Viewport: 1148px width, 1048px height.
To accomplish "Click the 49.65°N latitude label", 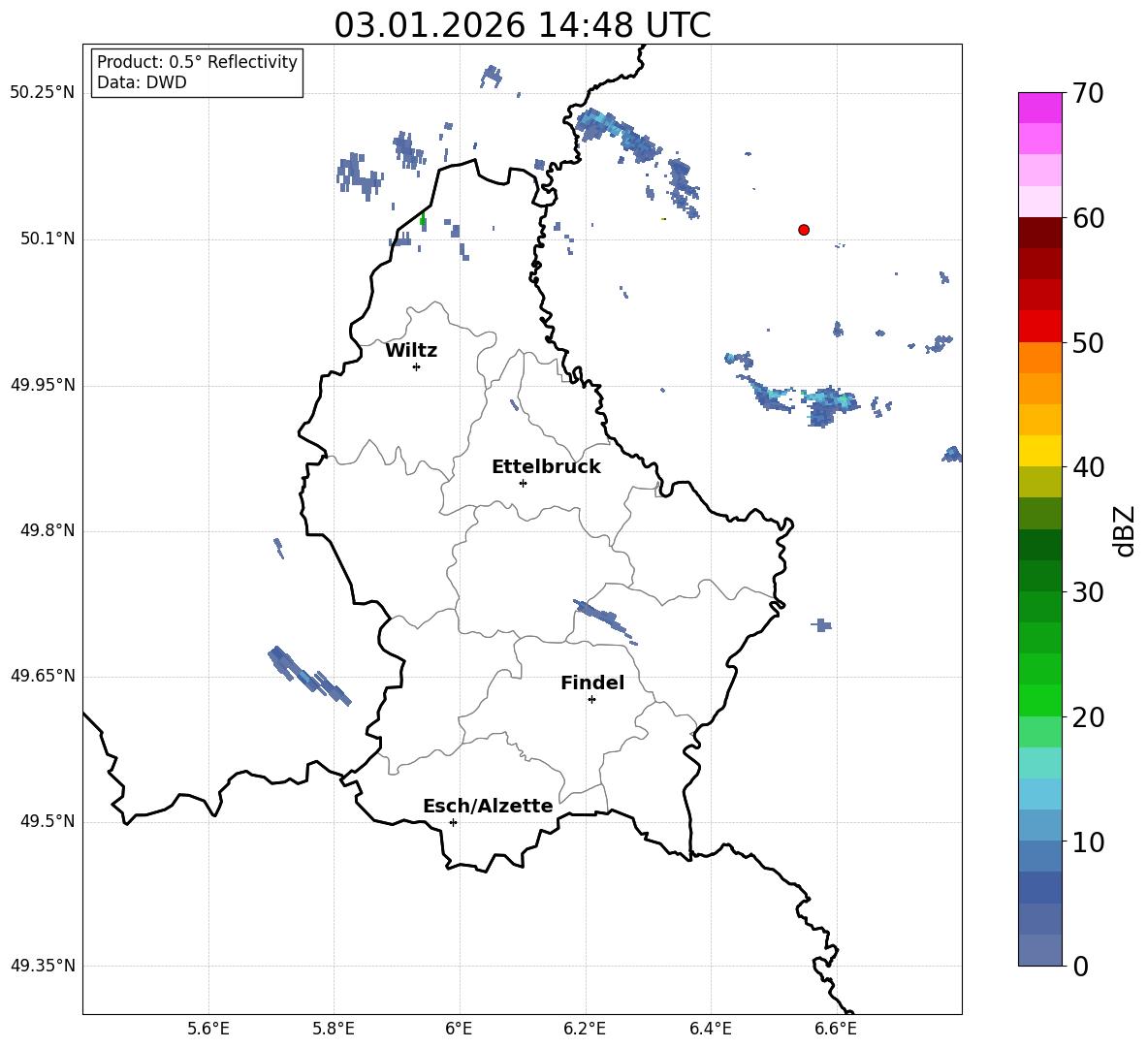I will pos(43,675).
